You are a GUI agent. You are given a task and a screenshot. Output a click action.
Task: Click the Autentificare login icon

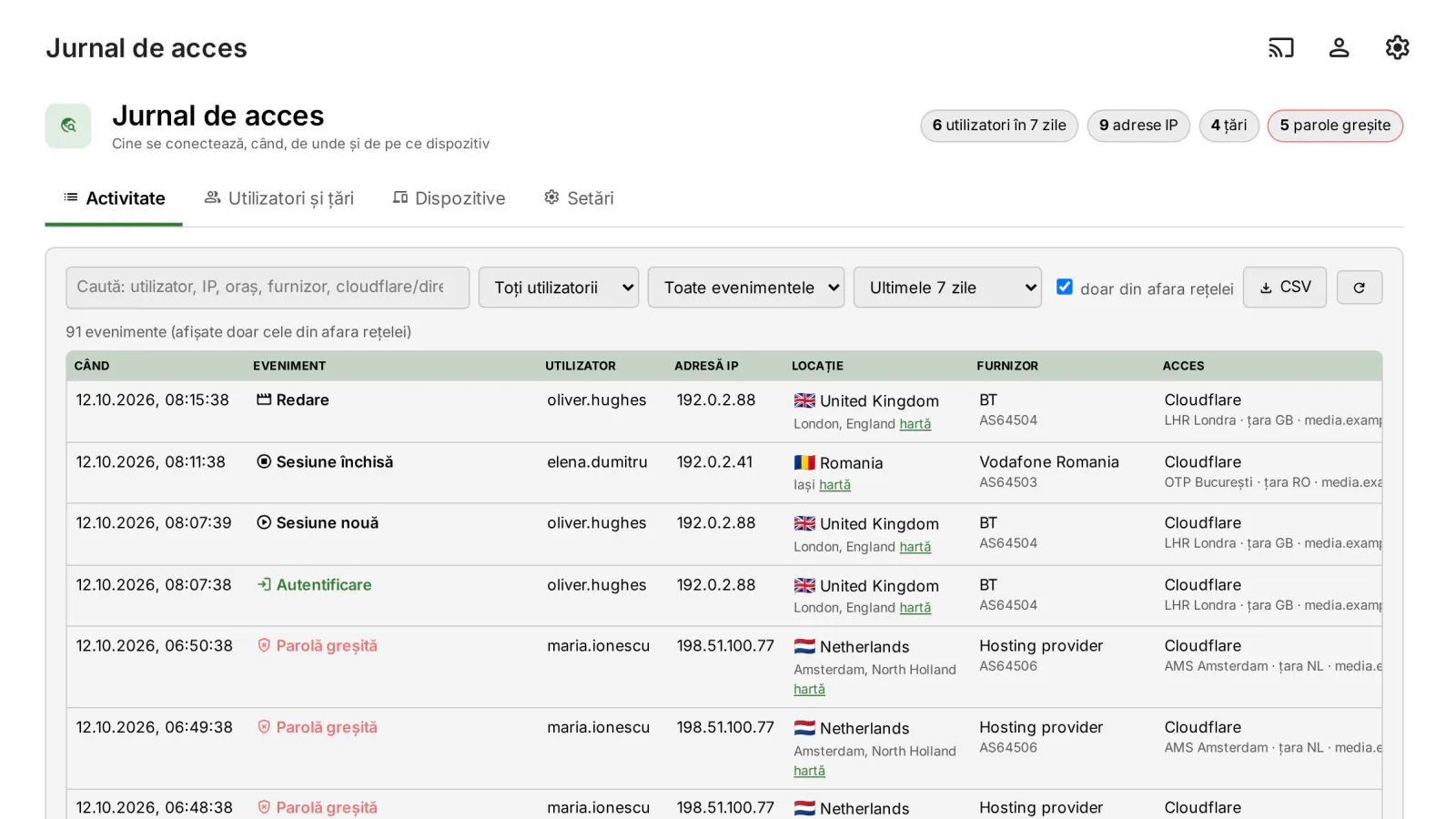(264, 584)
